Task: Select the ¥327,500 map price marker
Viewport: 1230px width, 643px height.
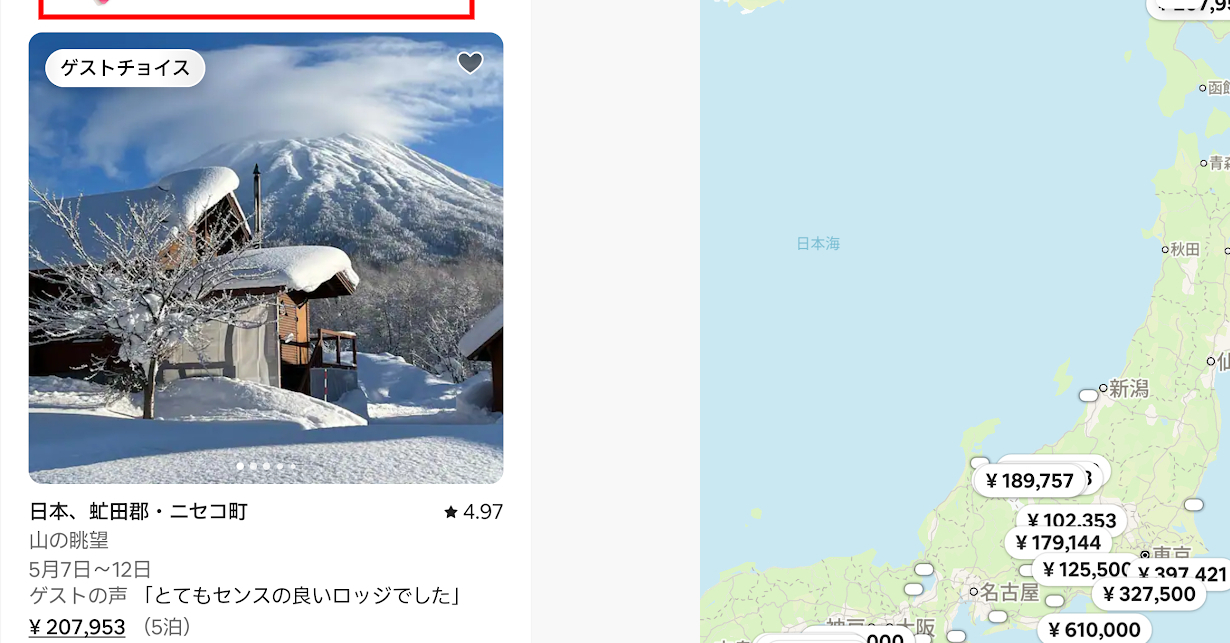Action: tap(1148, 594)
